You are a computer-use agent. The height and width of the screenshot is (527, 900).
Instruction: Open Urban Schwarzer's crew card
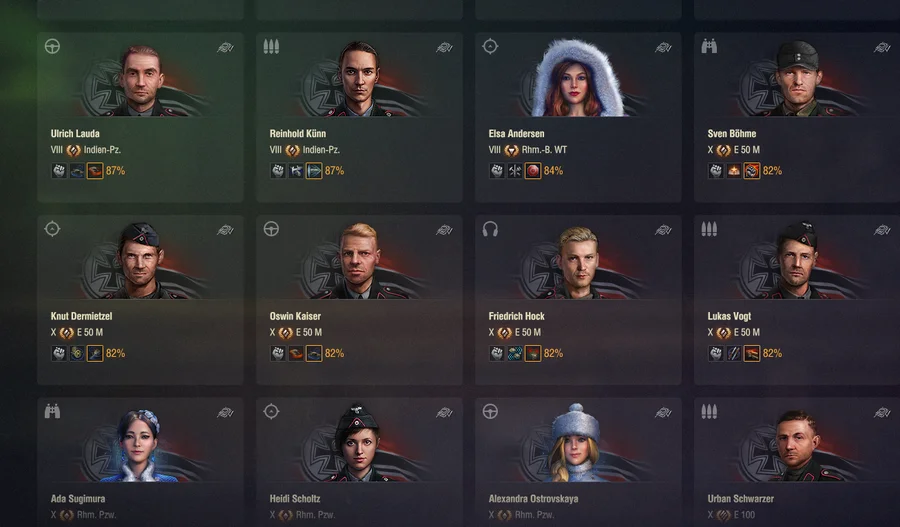797,462
